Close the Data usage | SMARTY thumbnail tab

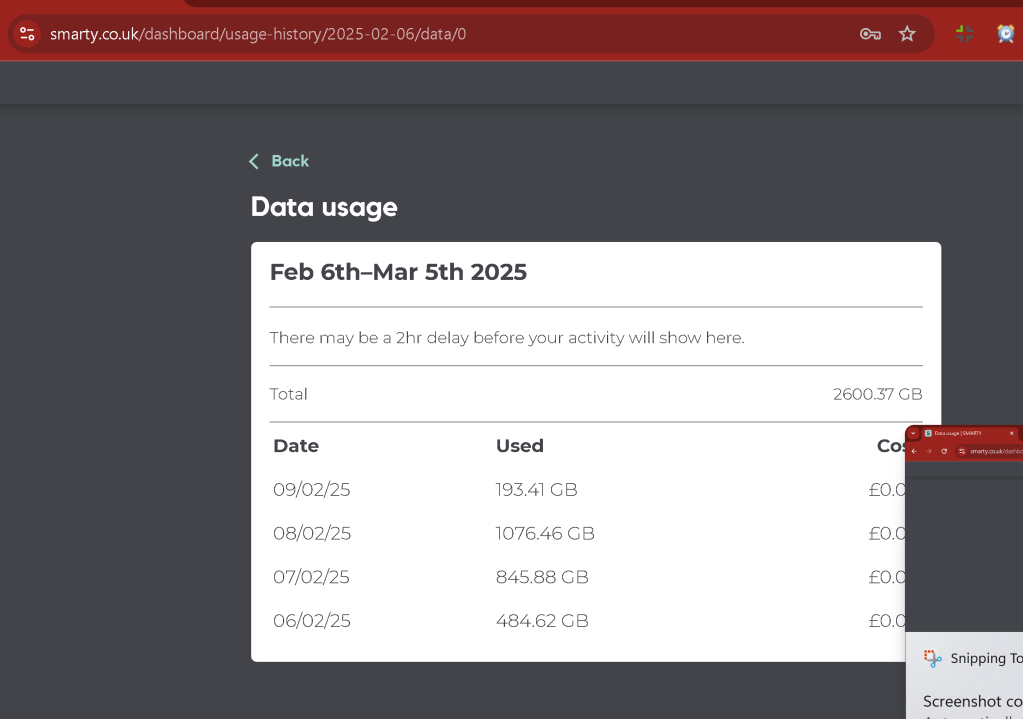pyautogui.click(x=1012, y=433)
